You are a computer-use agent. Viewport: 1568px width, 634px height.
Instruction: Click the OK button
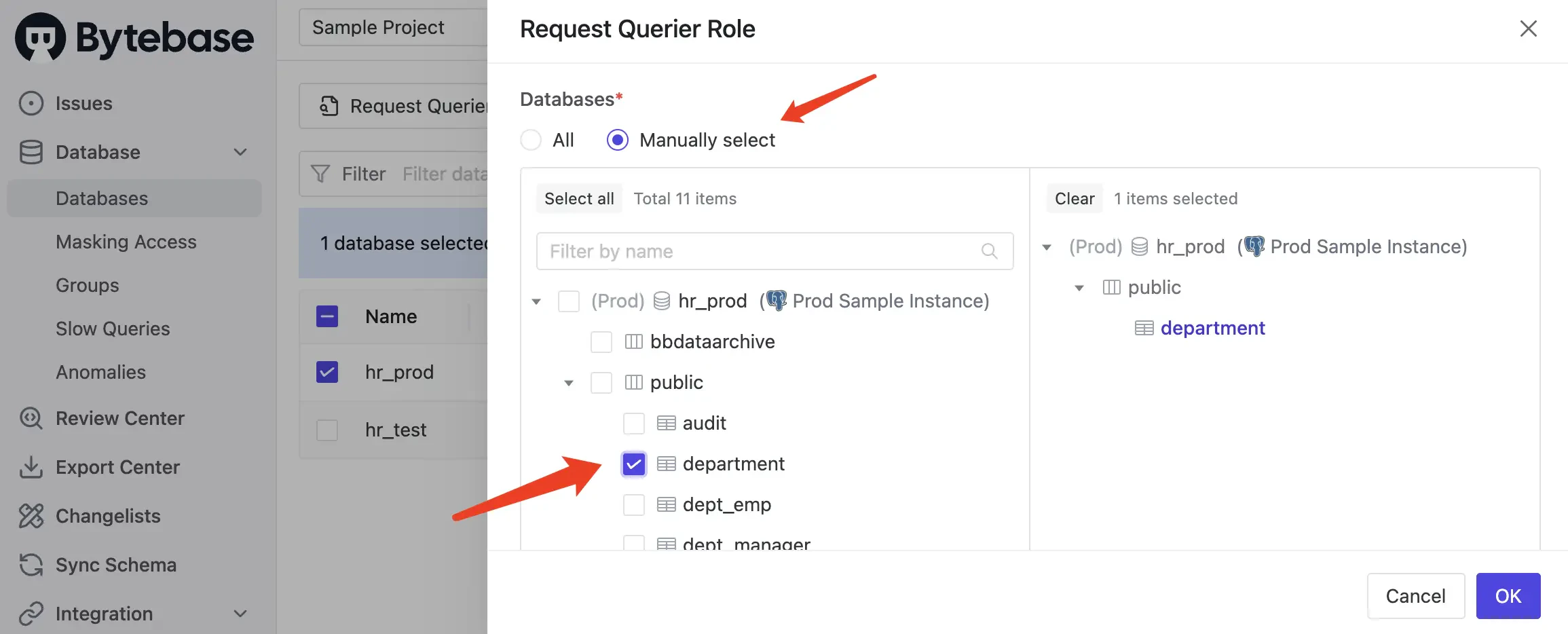[1508, 596]
